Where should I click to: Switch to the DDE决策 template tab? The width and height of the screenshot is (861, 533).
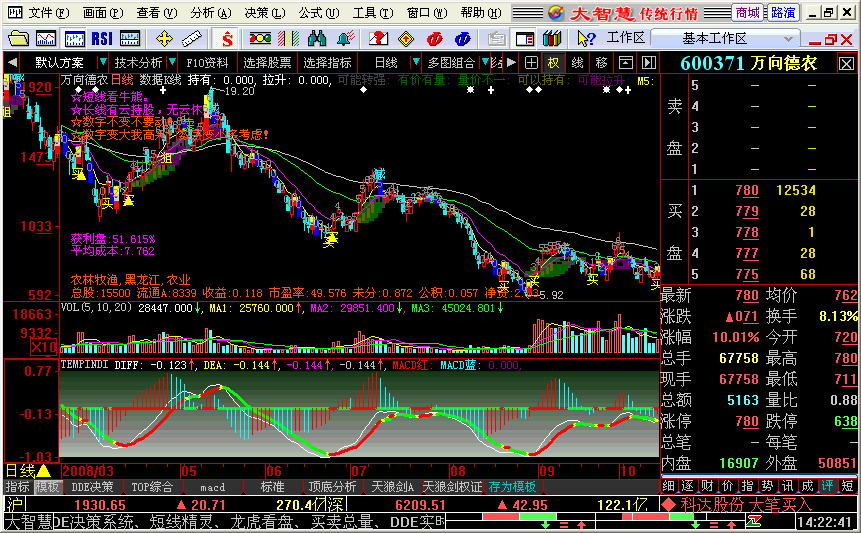point(92,487)
